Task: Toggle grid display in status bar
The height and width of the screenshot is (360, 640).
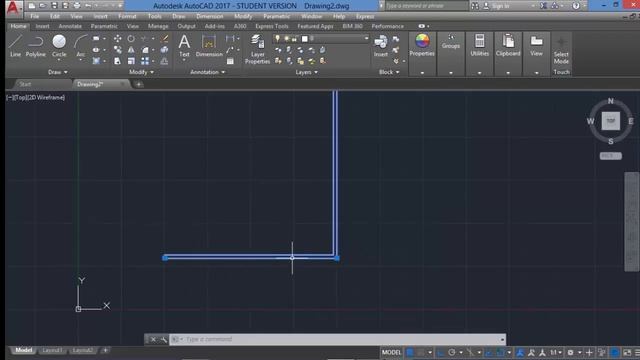Action: pyautogui.click(x=410, y=352)
